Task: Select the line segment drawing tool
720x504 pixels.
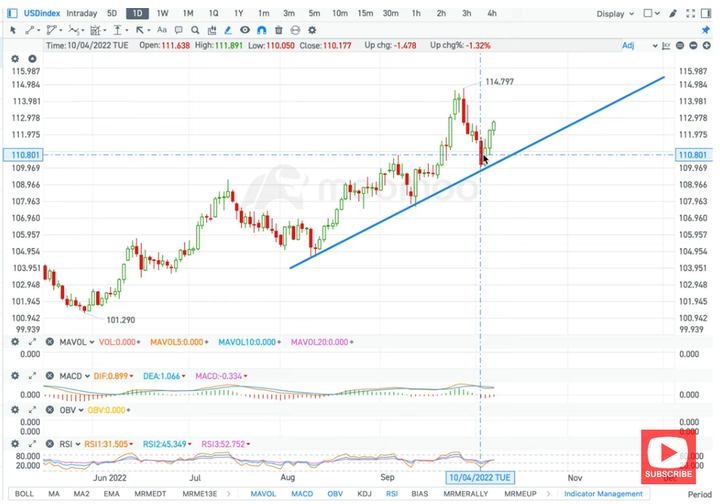Action: pos(30,30)
